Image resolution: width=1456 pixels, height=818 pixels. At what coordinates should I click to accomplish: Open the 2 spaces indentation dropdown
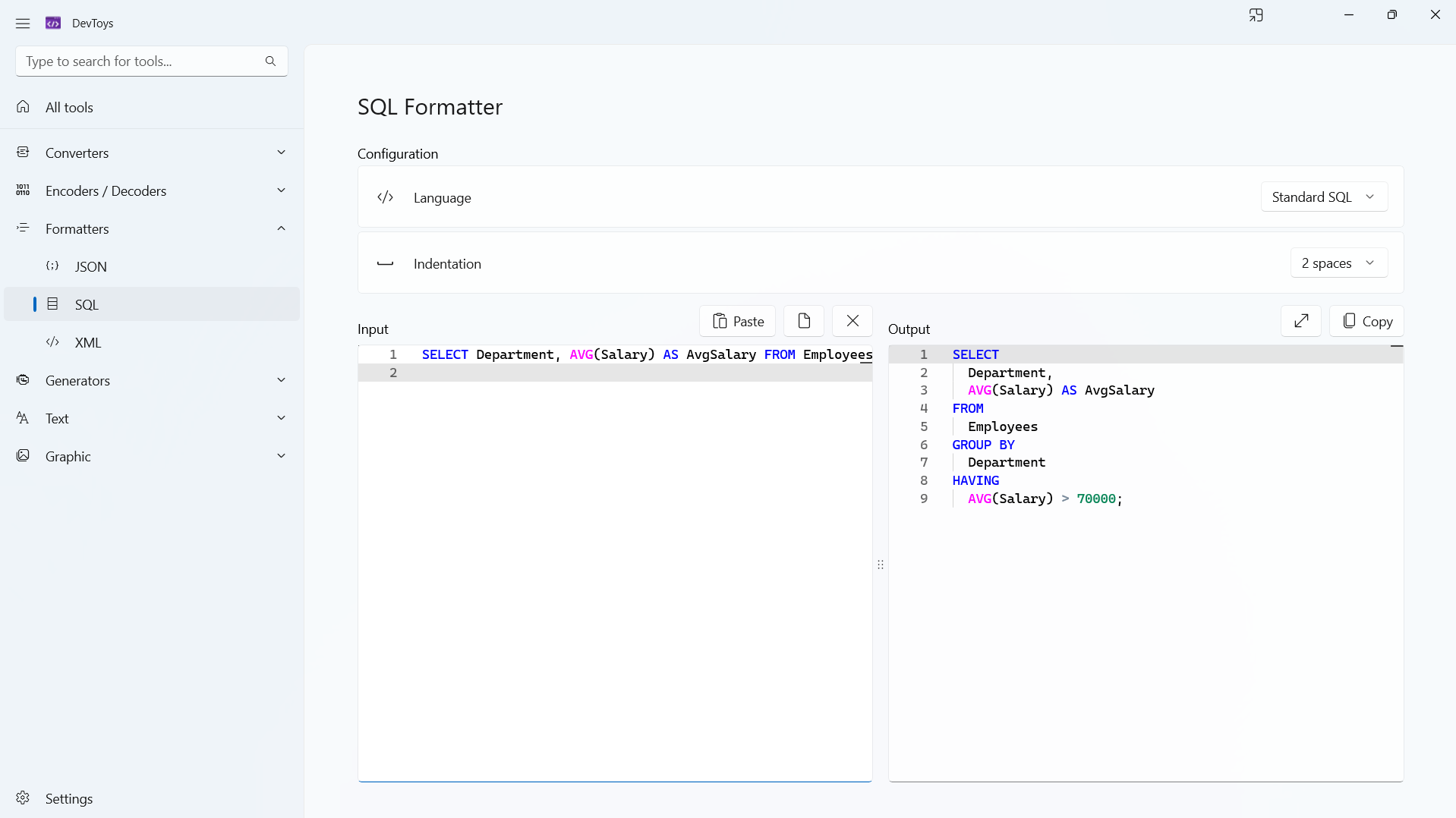tap(1339, 263)
